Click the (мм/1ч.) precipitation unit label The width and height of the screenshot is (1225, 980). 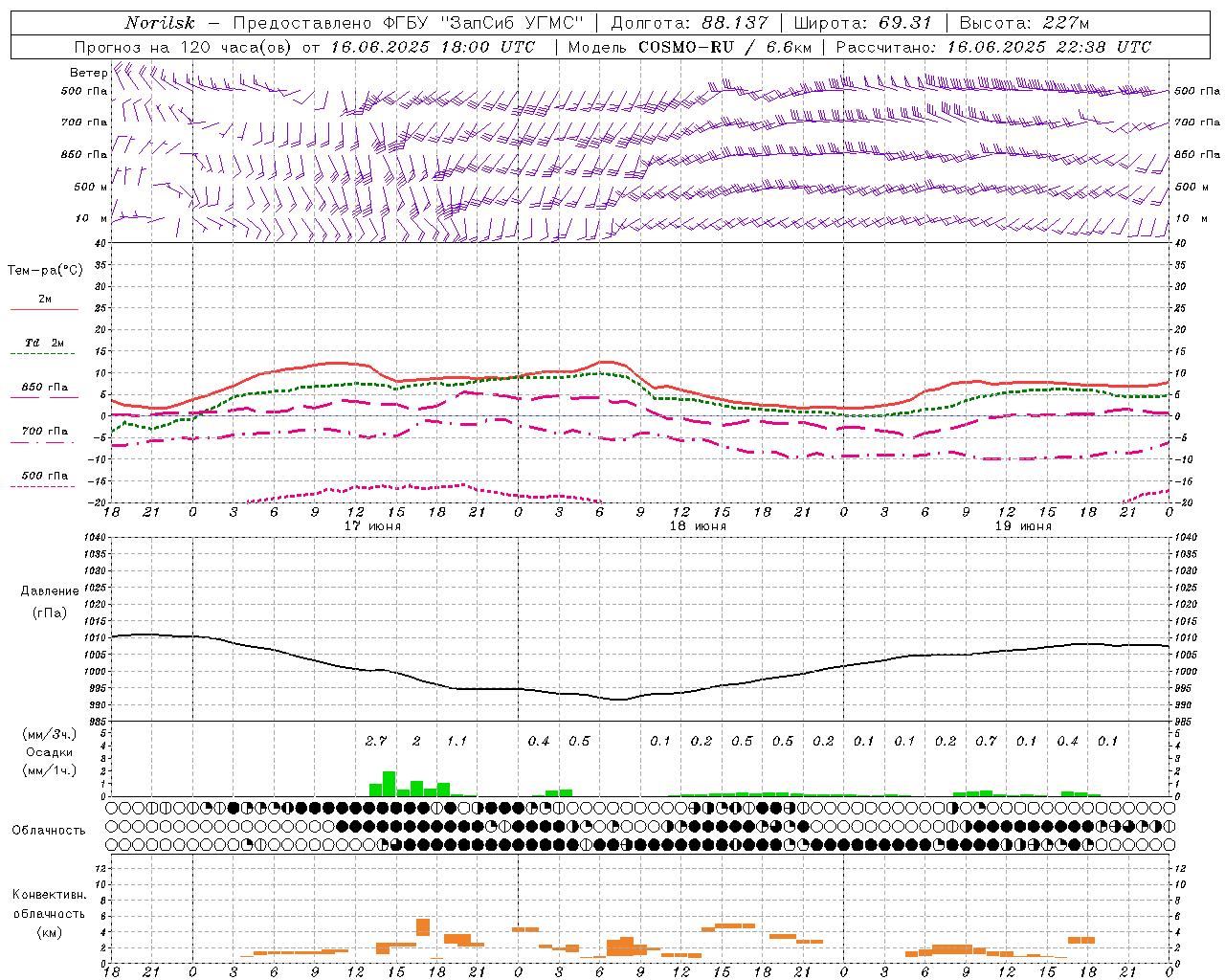[50, 770]
